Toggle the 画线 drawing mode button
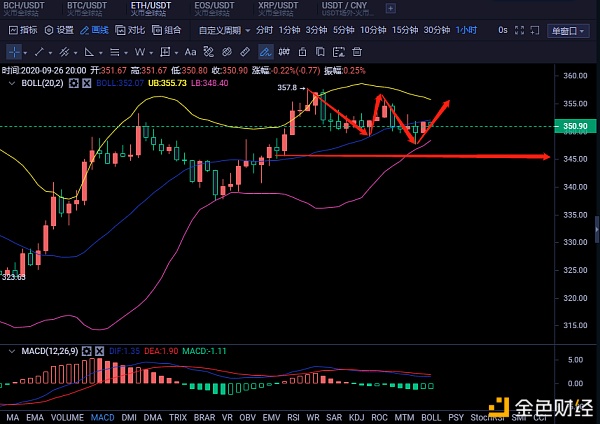 [x=95, y=30]
